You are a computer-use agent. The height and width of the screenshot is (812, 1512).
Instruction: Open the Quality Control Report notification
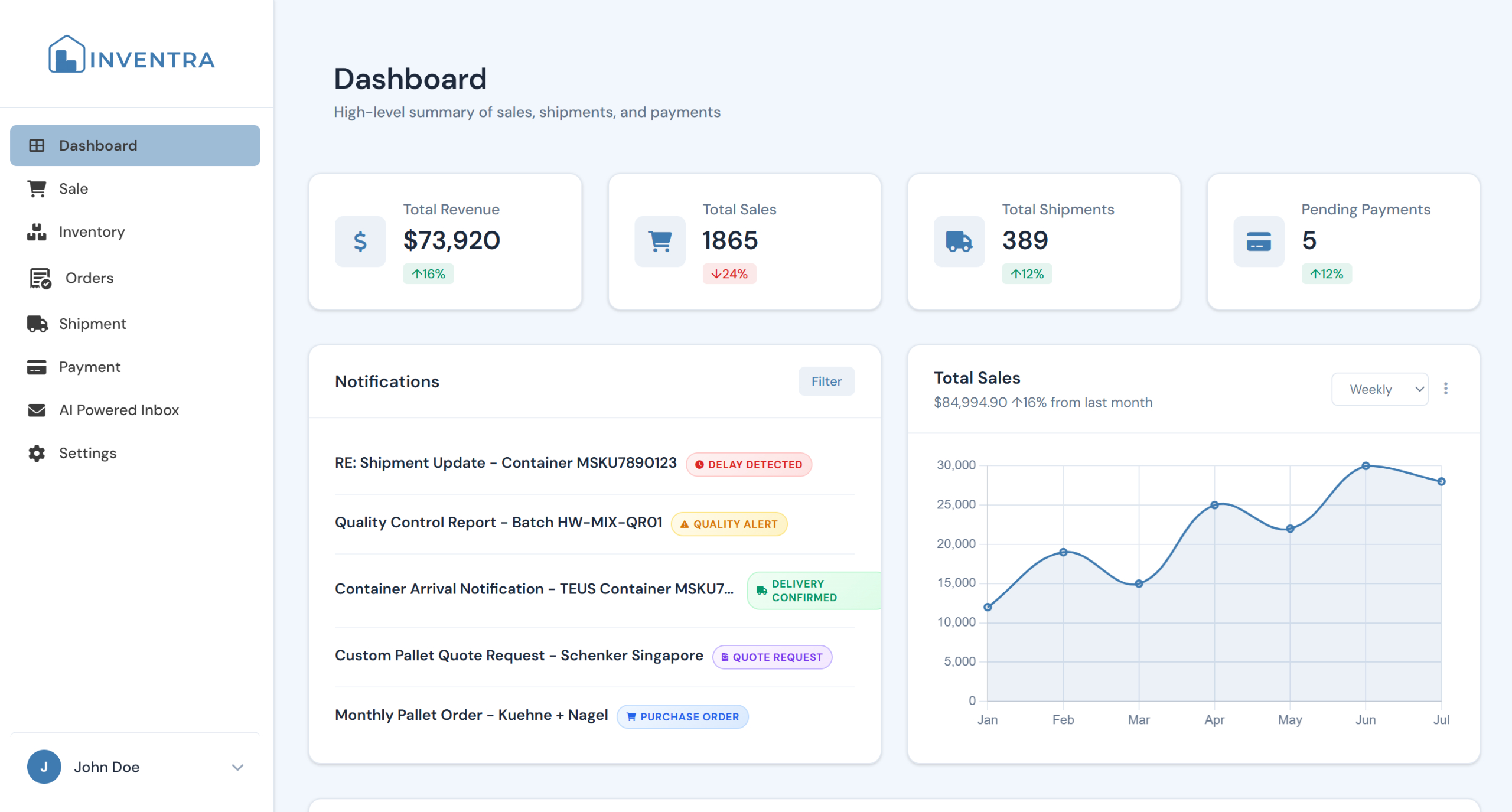point(499,522)
